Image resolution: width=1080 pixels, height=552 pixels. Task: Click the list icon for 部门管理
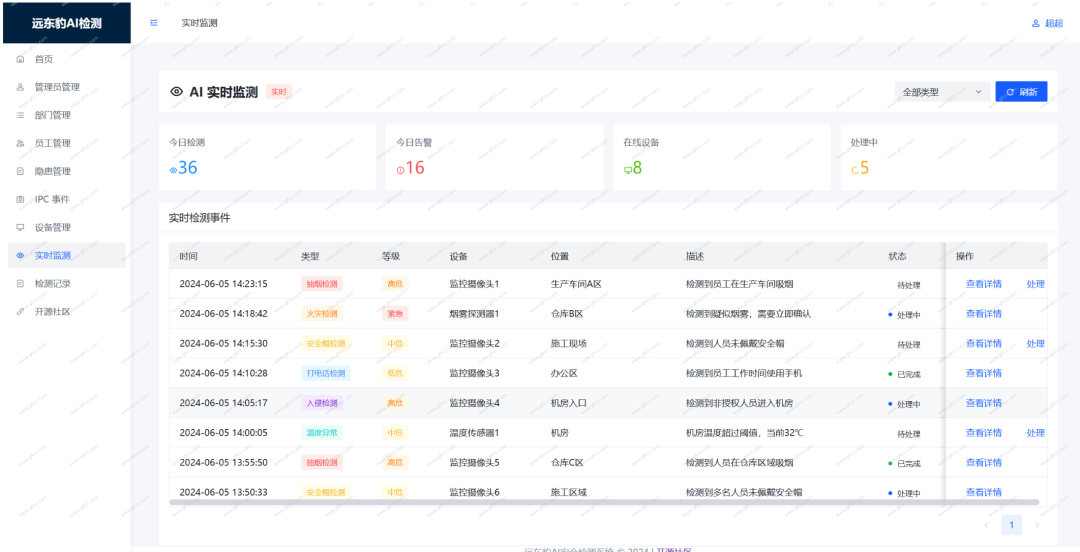click(20, 115)
